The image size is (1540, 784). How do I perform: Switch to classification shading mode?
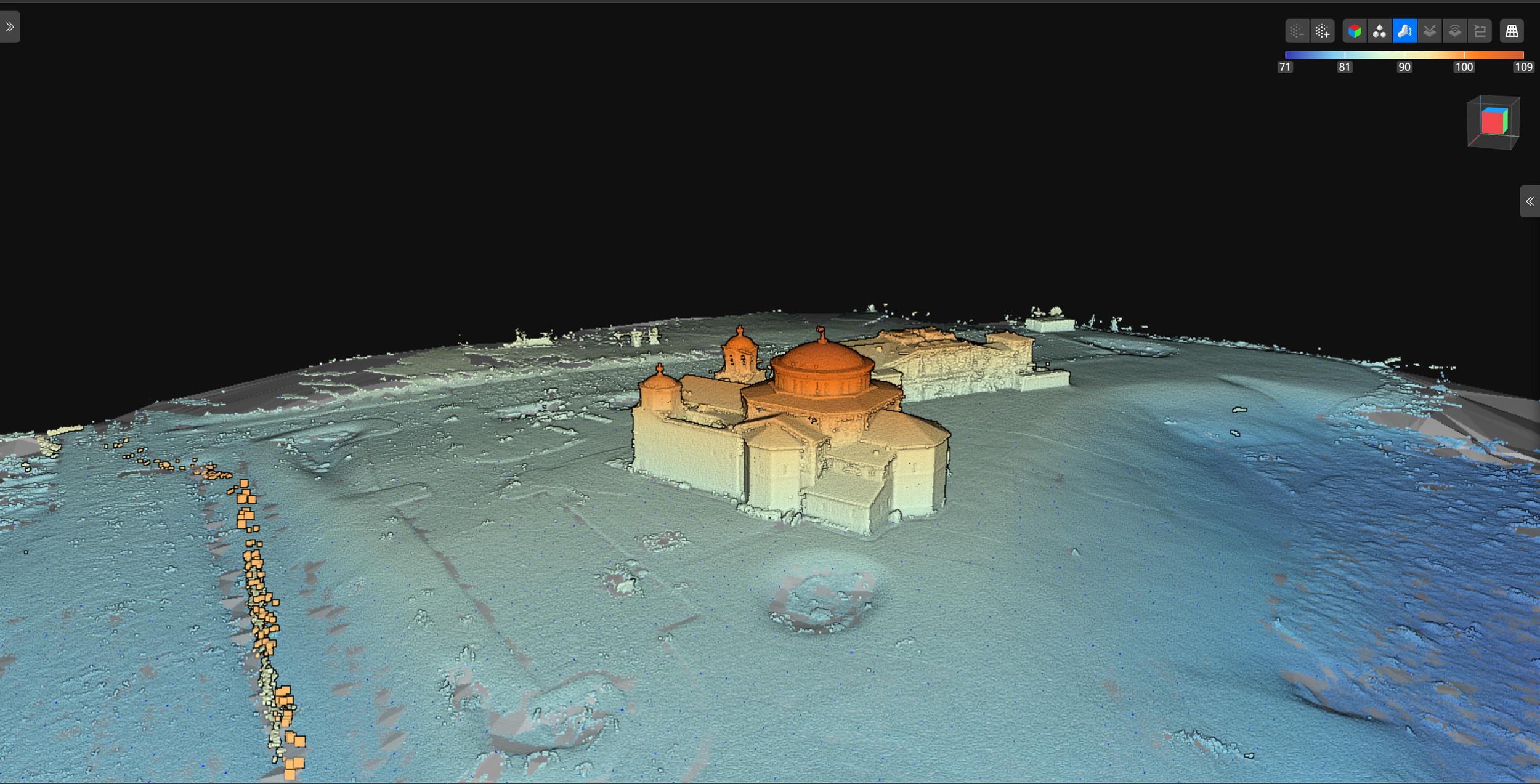click(x=1380, y=31)
